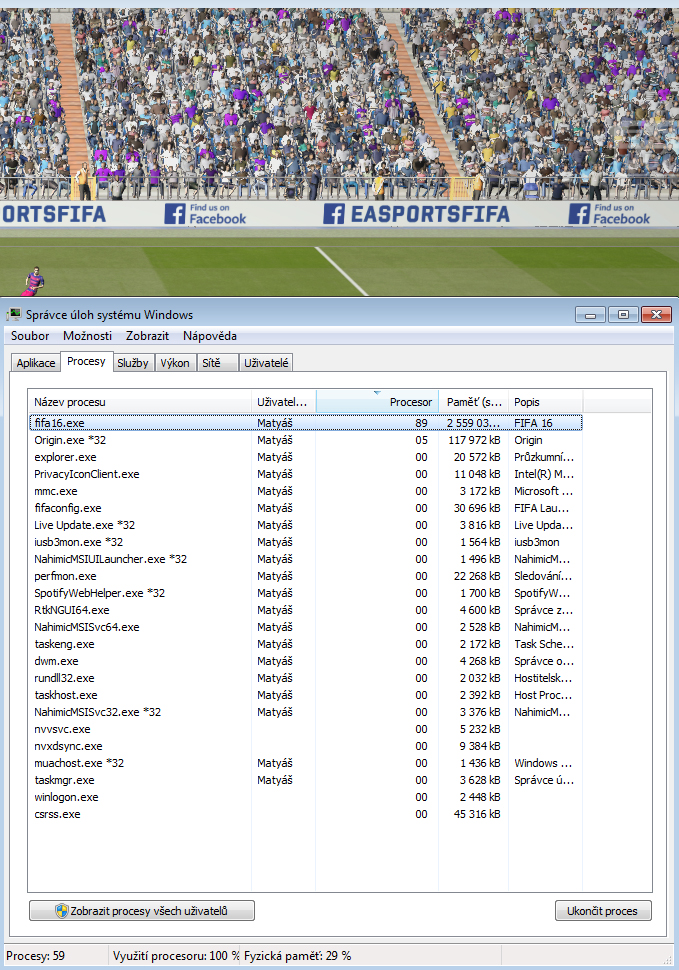
Task: Open the Nápověda menu
Action: 210,336
